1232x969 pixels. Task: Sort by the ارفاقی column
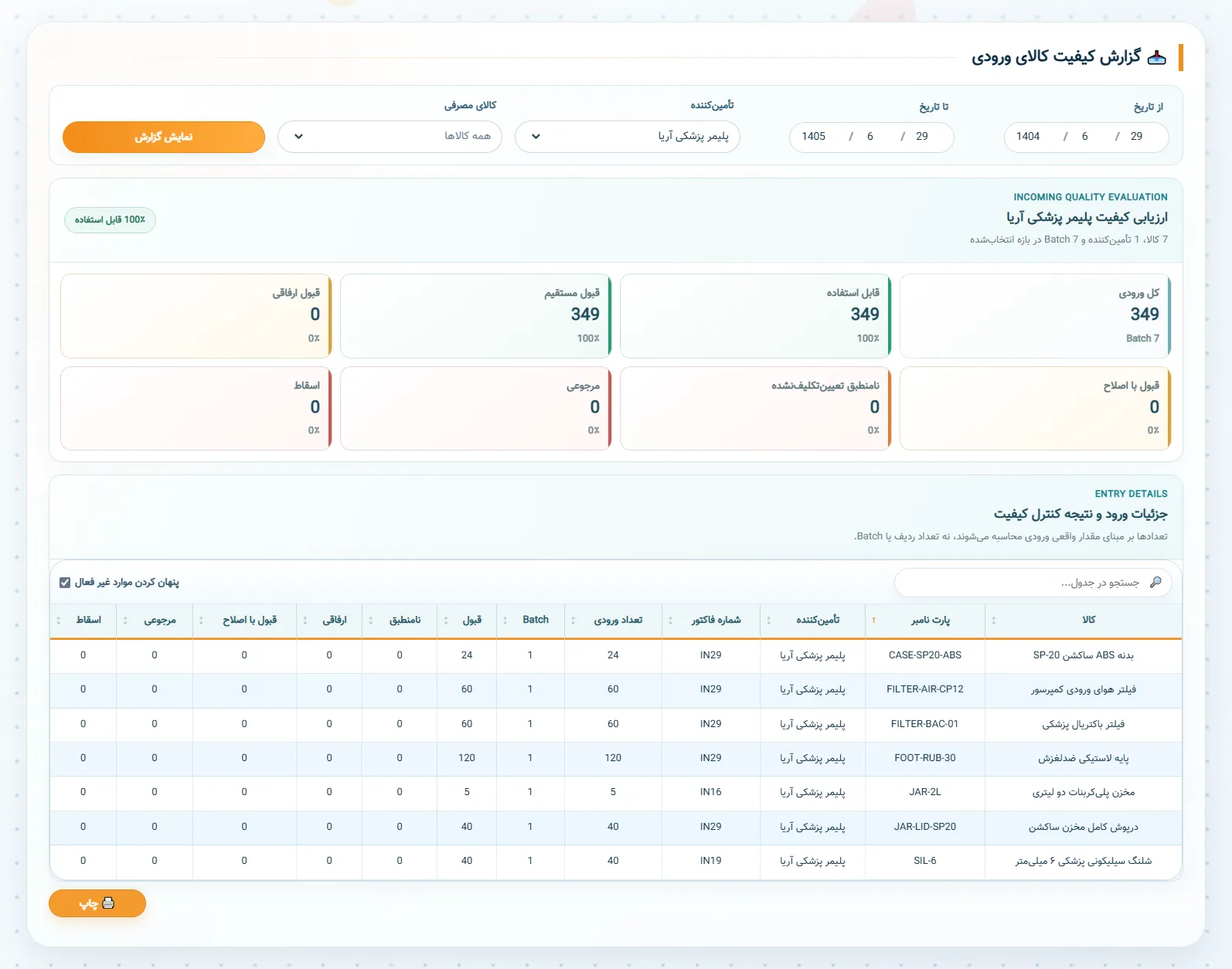pos(329,620)
